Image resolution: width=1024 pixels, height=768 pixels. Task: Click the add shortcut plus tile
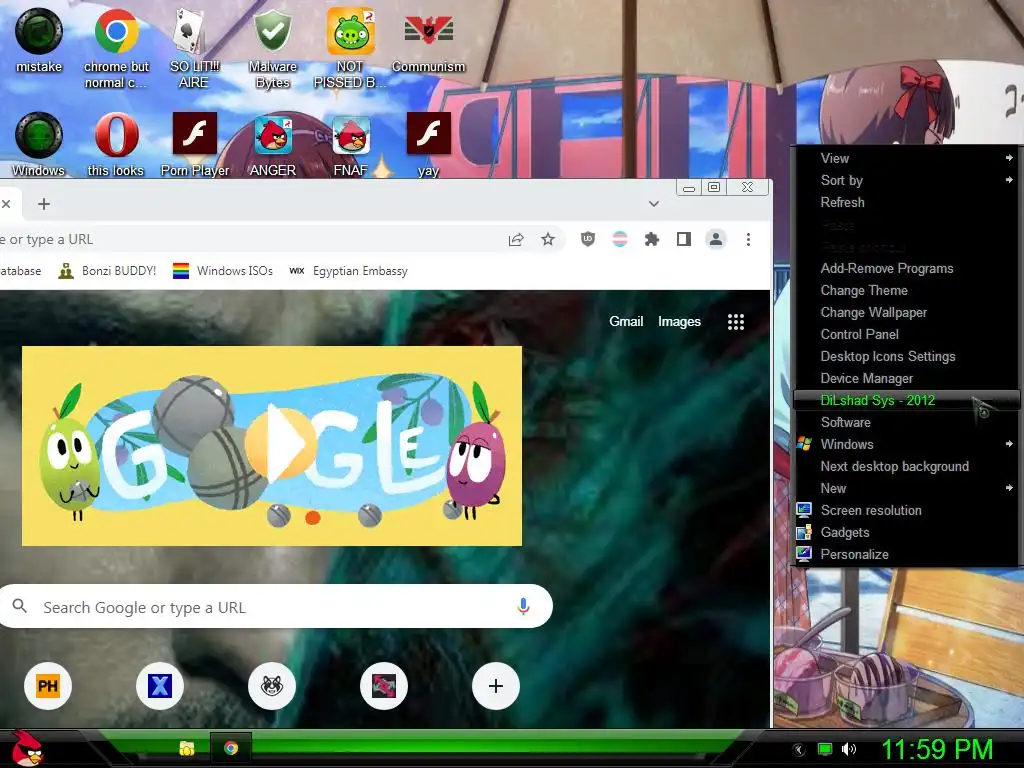point(496,686)
